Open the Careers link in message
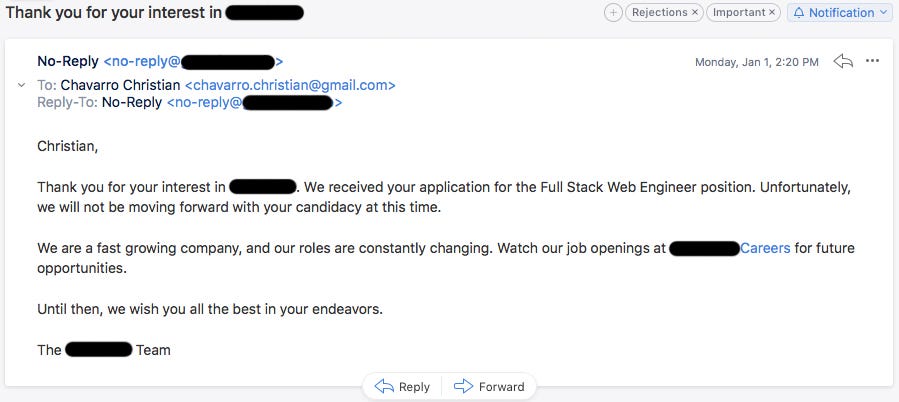 pos(765,248)
